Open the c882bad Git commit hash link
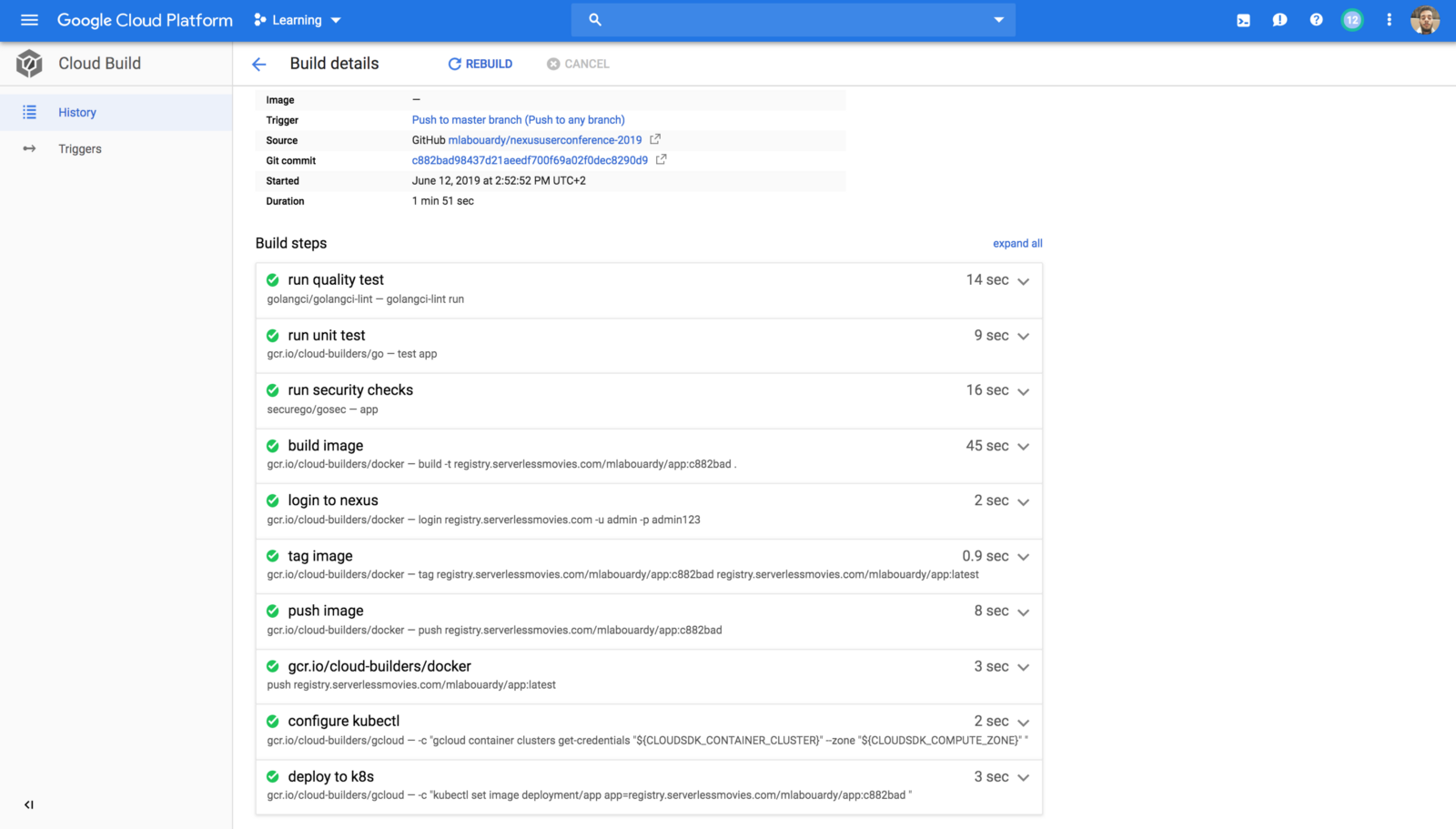This screenshot has width=1456, height=829. coord(530,160)
